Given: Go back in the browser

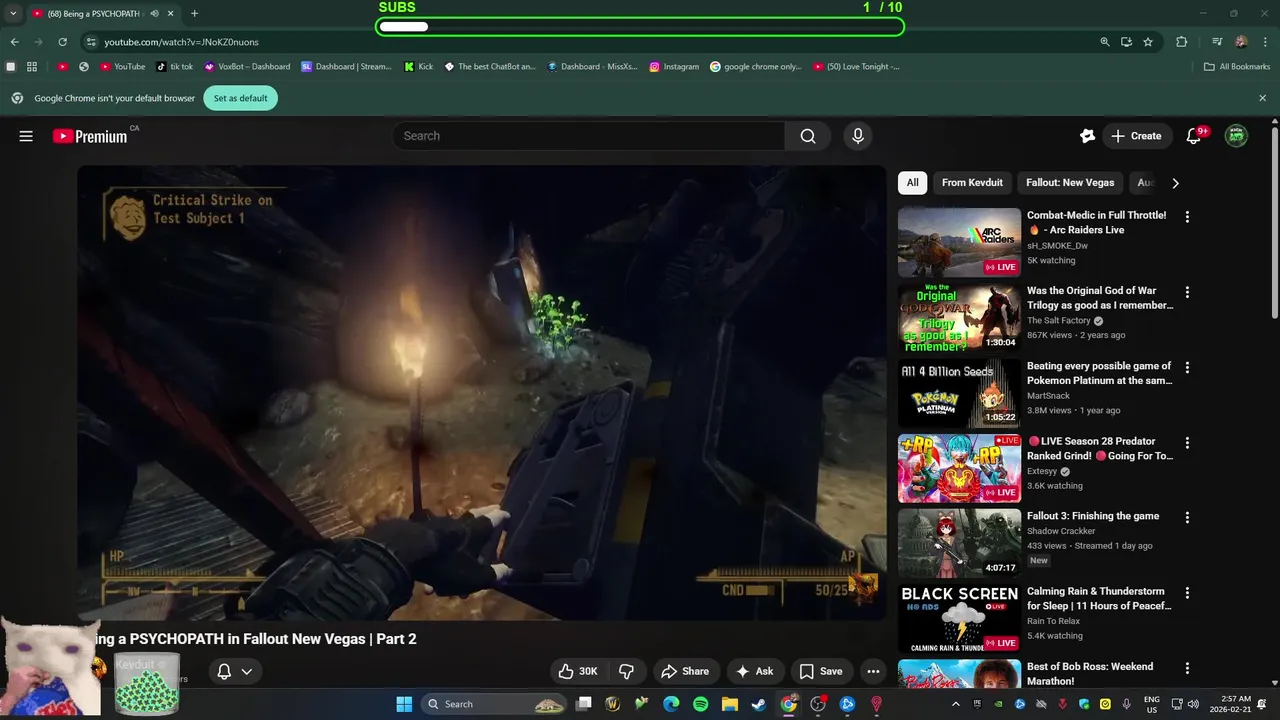Looking at the screenshot, I should (x=14, y=42).
